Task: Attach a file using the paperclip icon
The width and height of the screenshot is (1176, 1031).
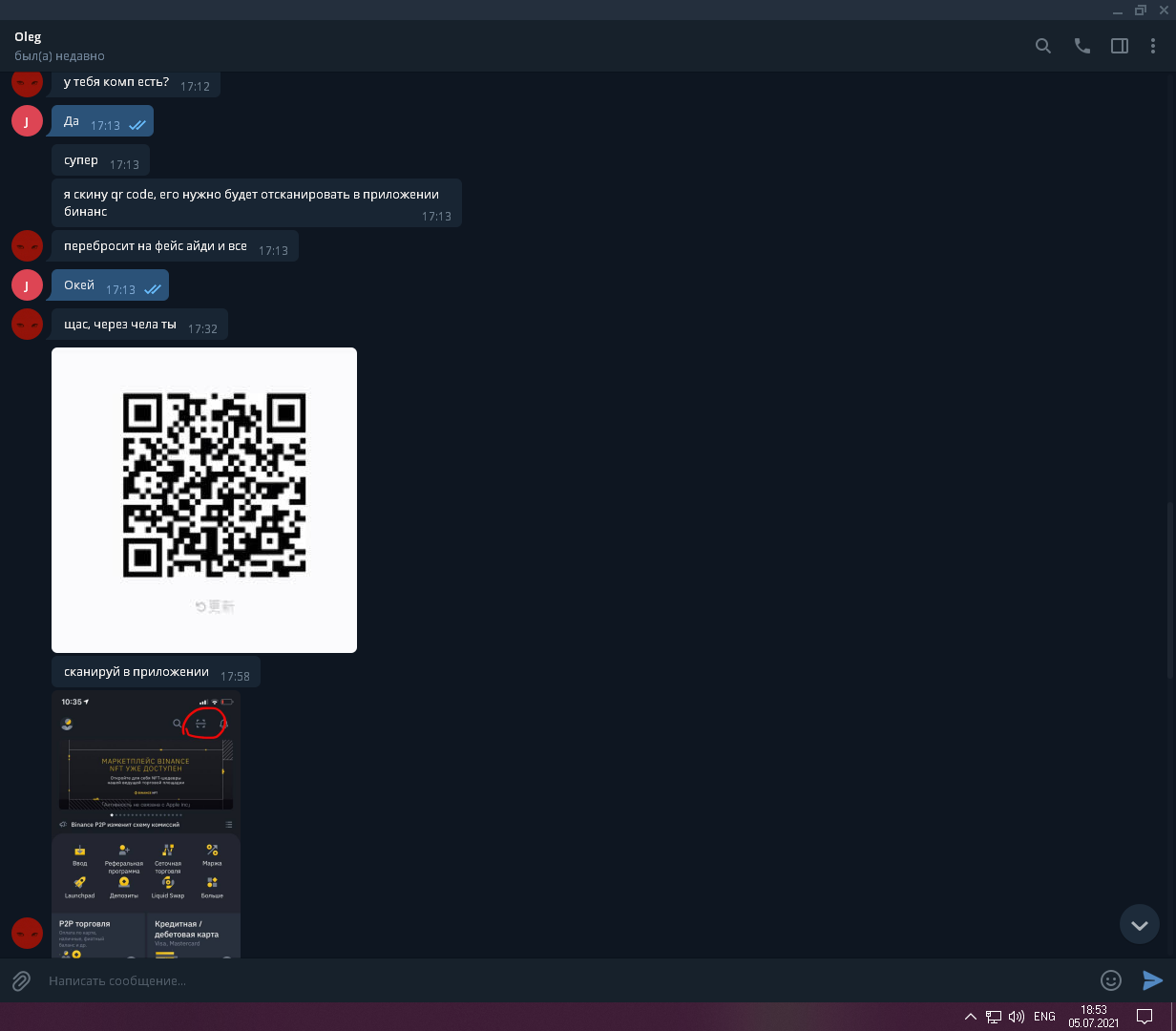Action: (21, 980)
